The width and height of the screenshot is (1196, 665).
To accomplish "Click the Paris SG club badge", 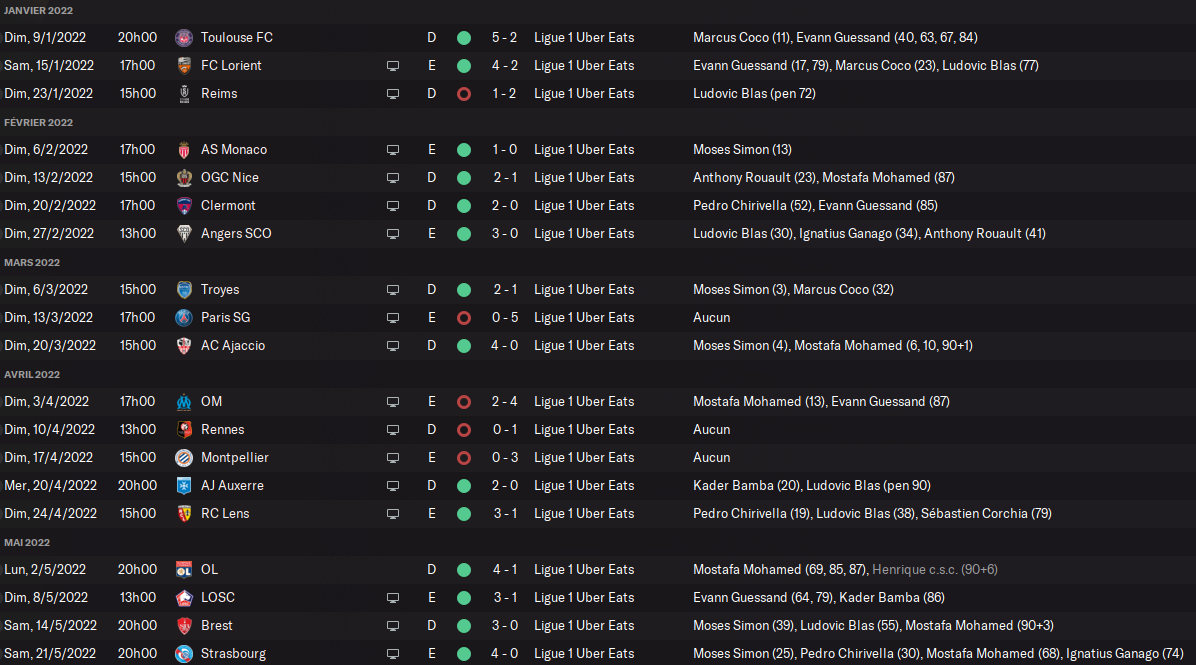I will click(183, 317).
